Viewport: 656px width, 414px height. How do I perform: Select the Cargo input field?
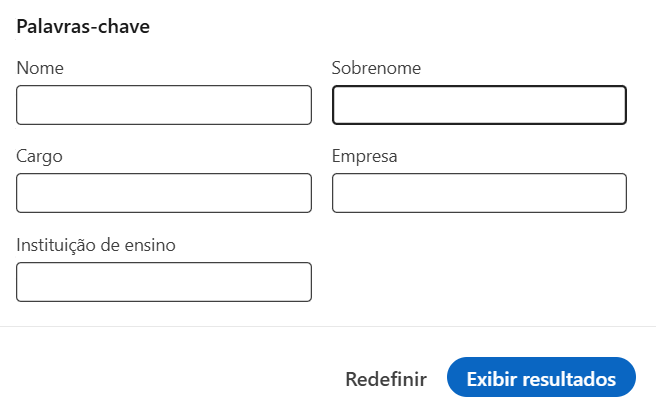click(x=164, y=193)
